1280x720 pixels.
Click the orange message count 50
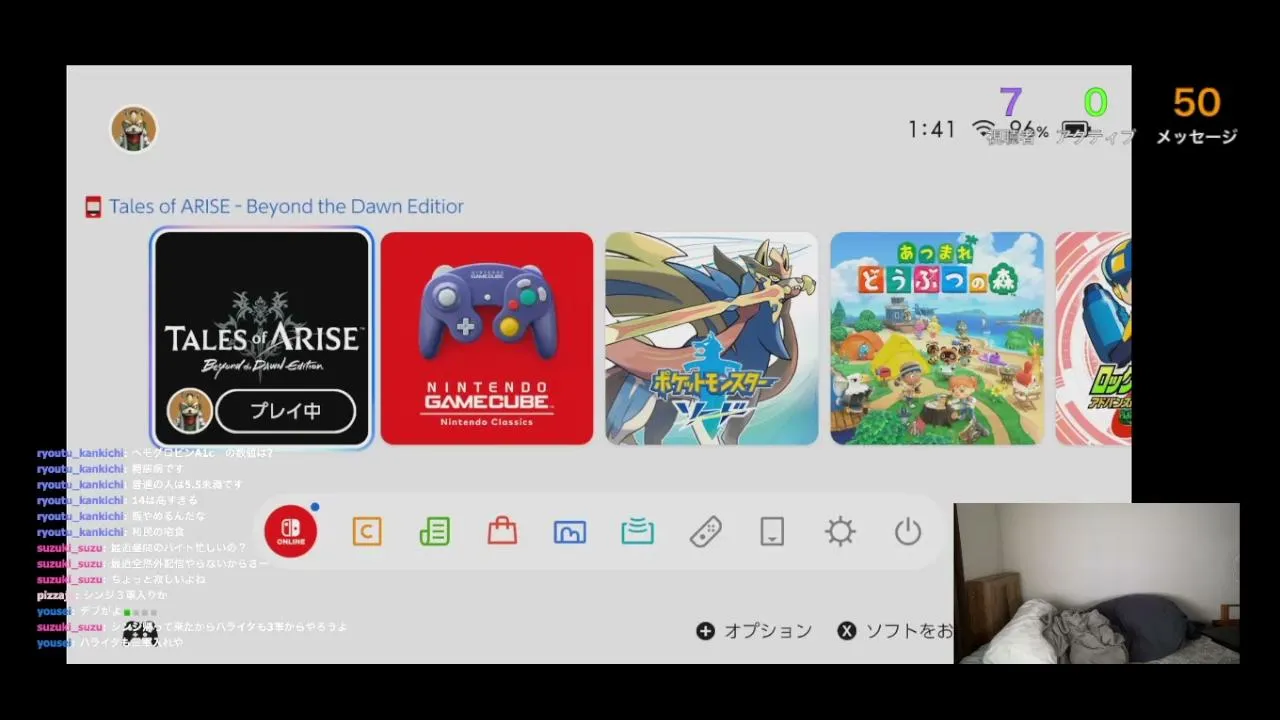point(1197,102)
